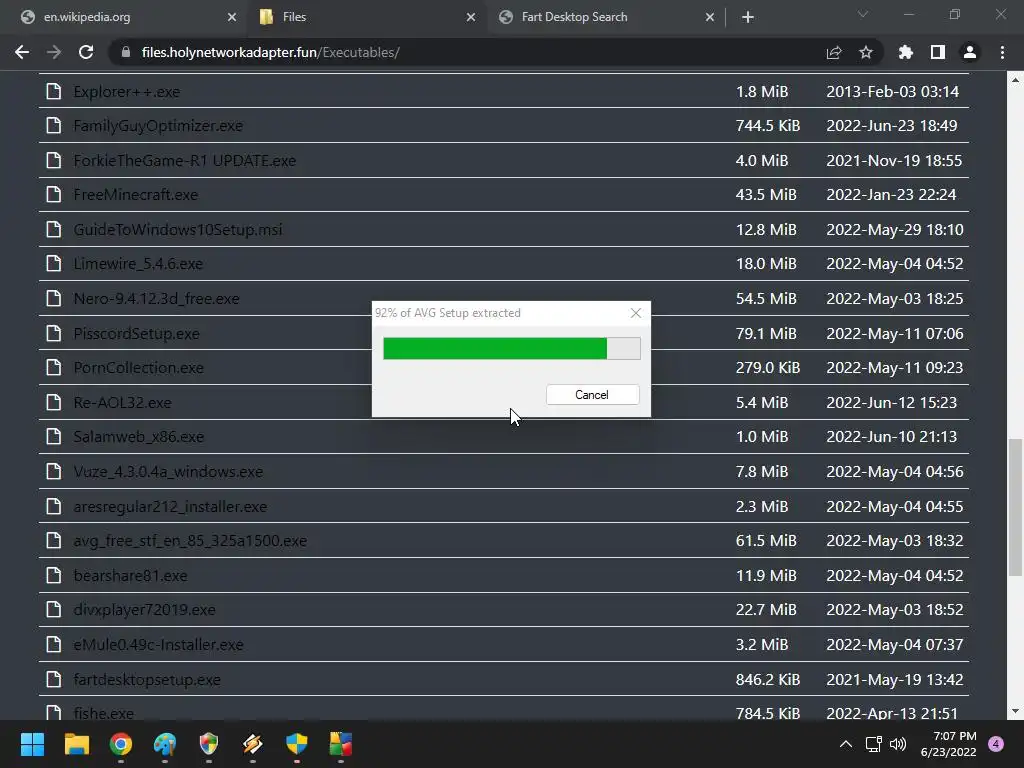The height and width of the screenshot is (768, 1024).
Task: Toggle the browser side panel
Action: 938,52
